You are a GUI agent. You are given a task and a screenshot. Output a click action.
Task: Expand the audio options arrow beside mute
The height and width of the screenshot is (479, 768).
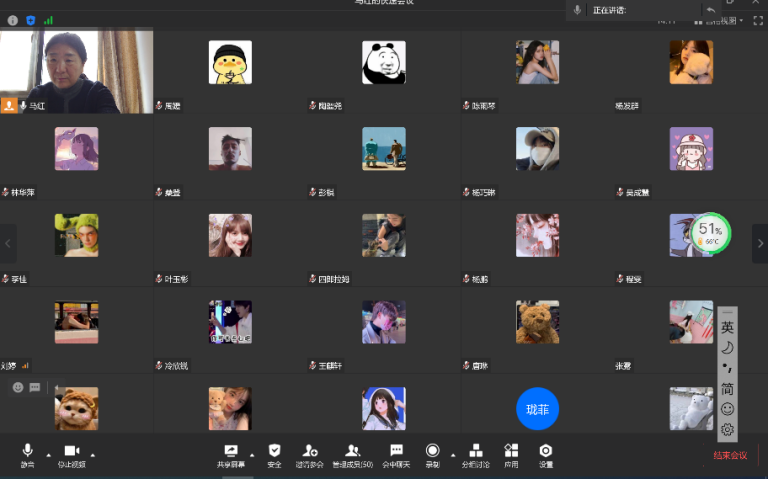(x=48, y=454)
